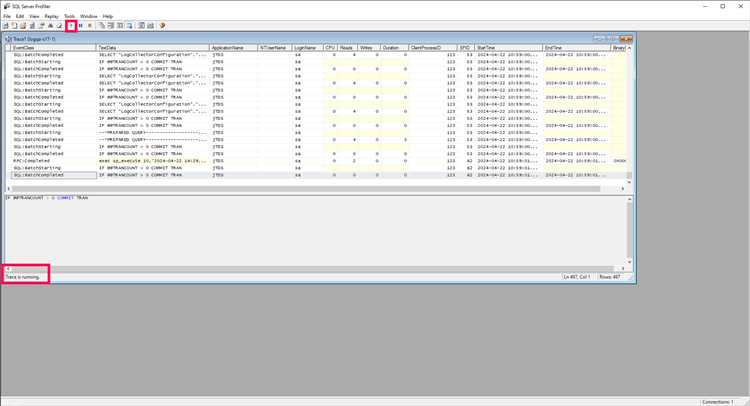Select the SQL:BatchStarting row with SPID 62
Screen dimensions: 750x406
[318, 168]
